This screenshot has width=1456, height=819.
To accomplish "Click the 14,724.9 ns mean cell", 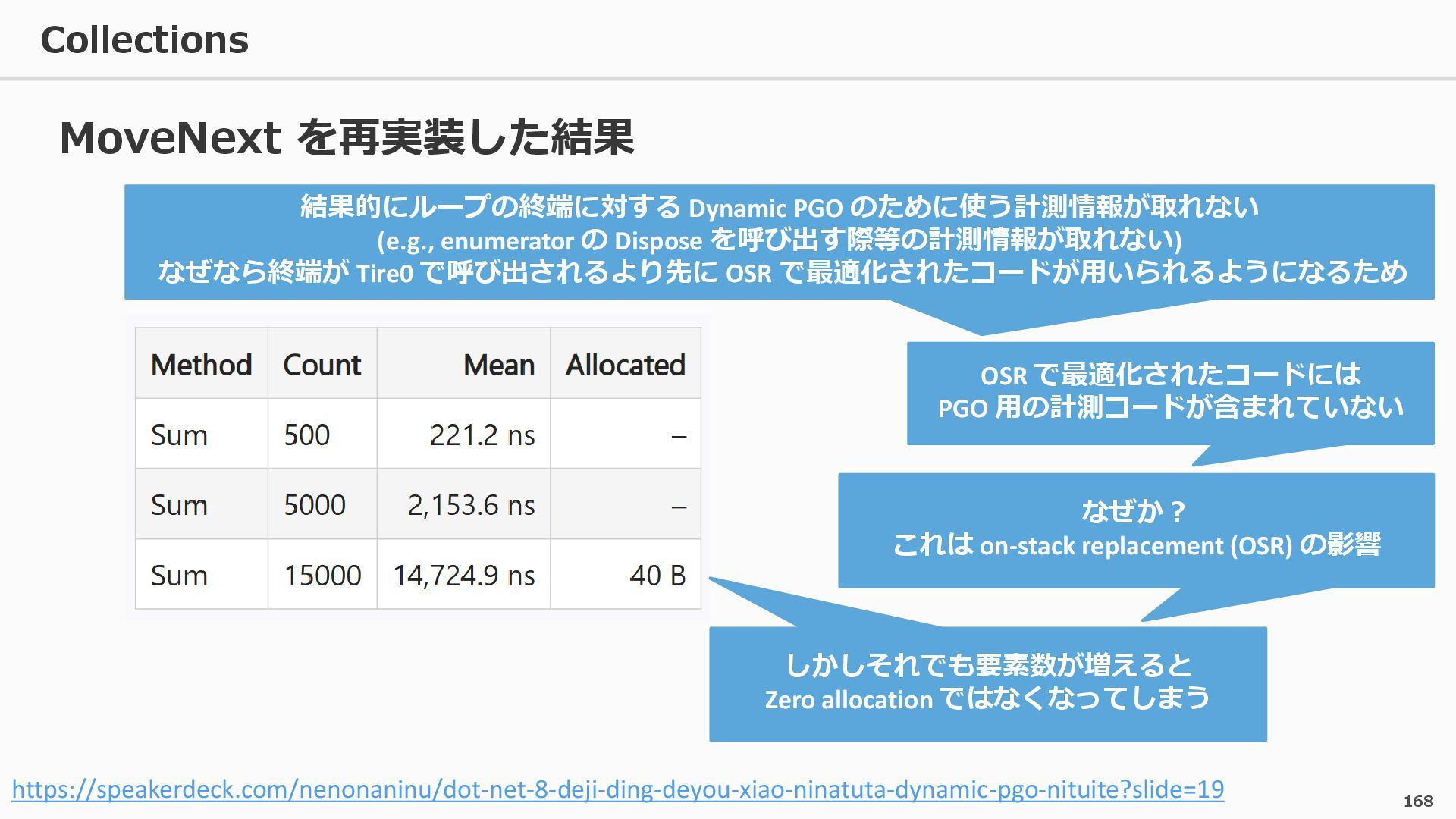I will coord(463,576).
